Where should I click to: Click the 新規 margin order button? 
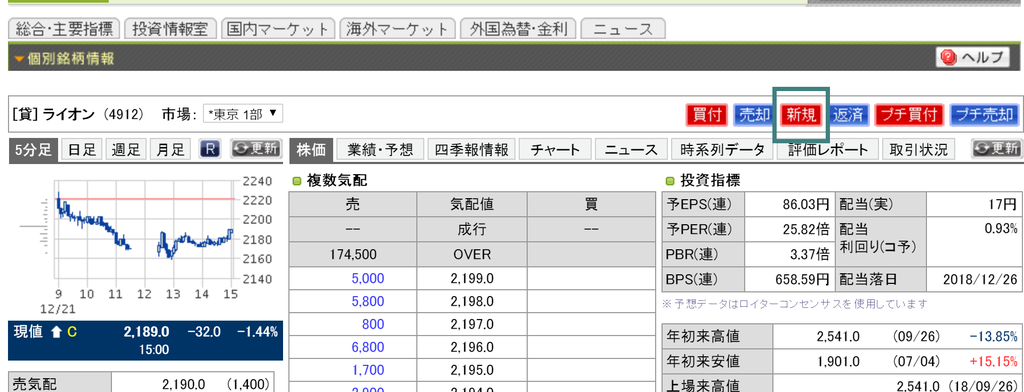[801, 116]
